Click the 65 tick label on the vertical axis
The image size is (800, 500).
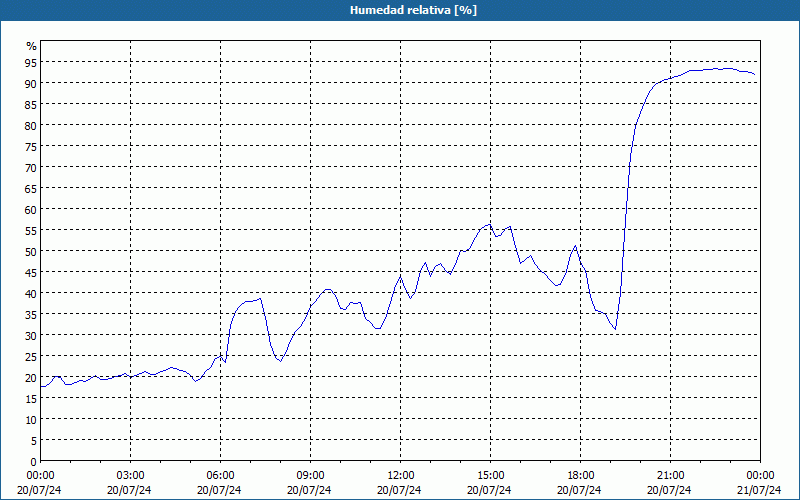[x=31, y=188]
